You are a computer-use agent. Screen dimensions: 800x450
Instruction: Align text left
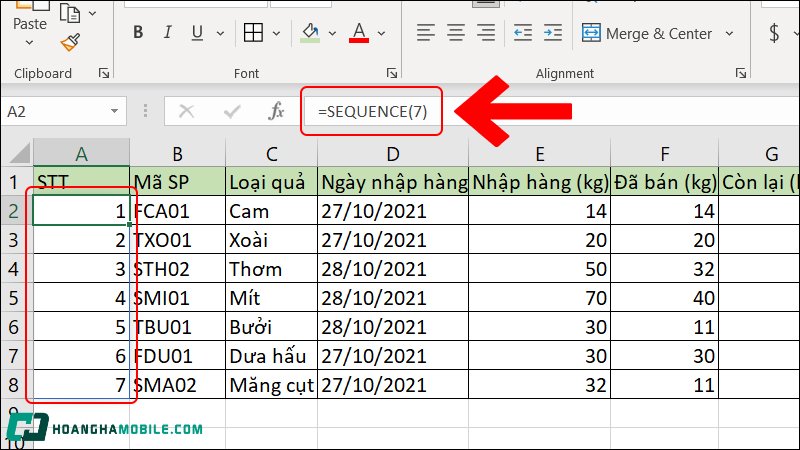pos(426,33)
